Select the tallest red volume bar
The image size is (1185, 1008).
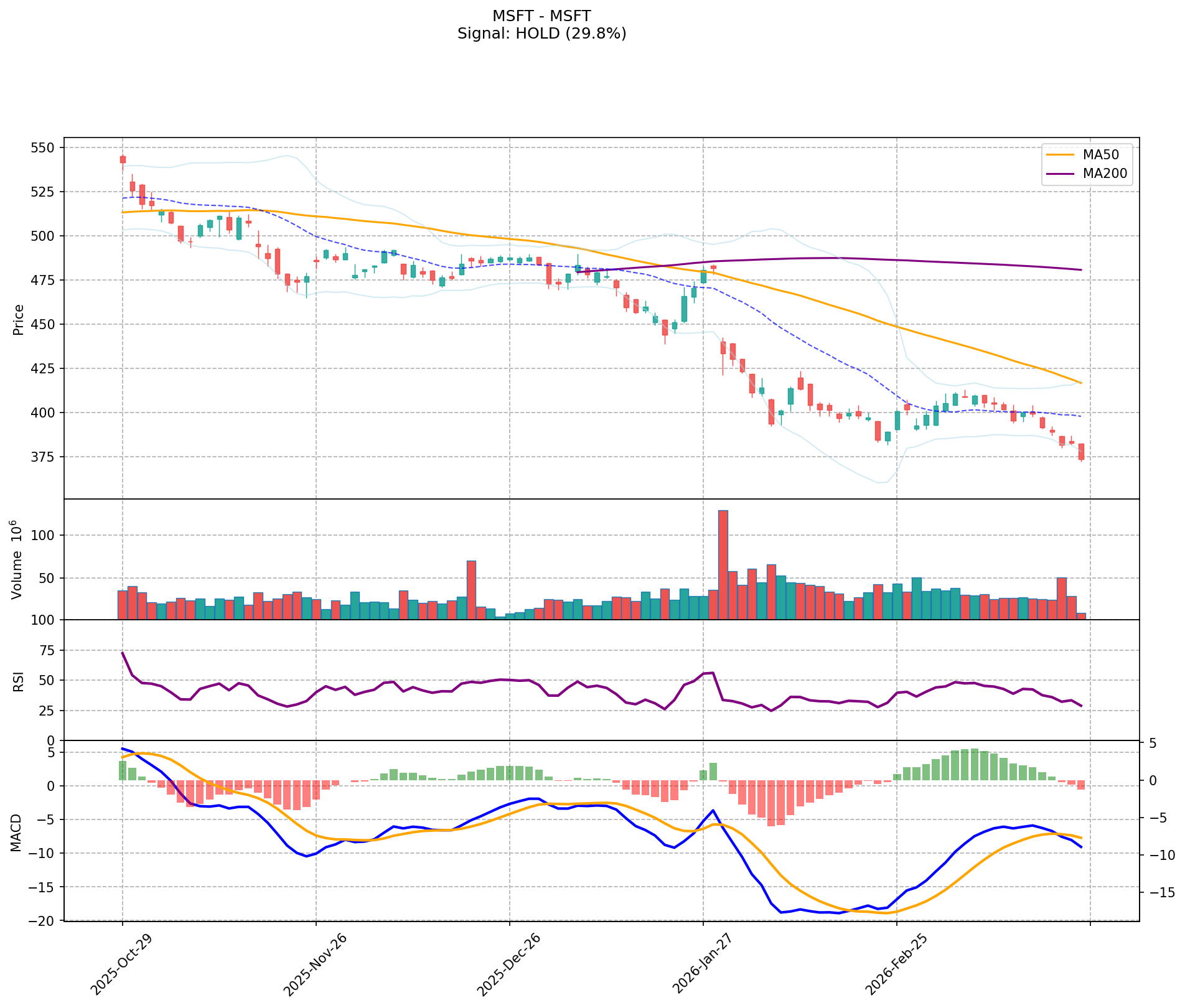[723, 564]
